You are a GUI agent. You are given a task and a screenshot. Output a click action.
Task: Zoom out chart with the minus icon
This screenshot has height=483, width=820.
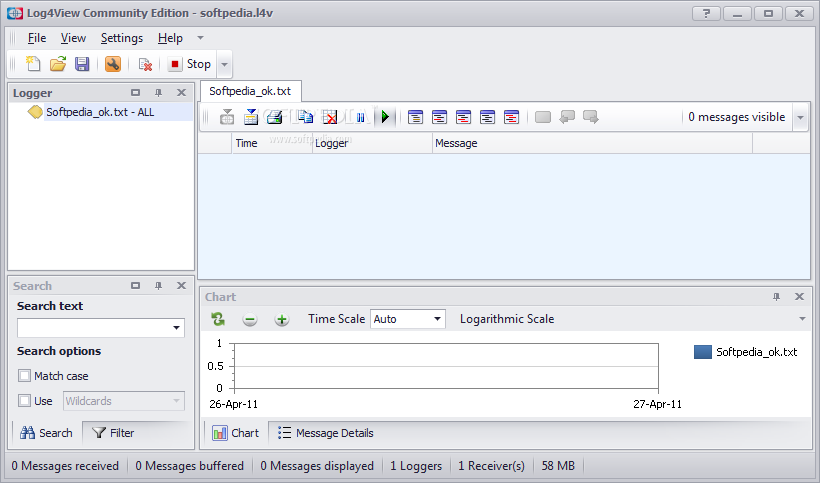250,319
